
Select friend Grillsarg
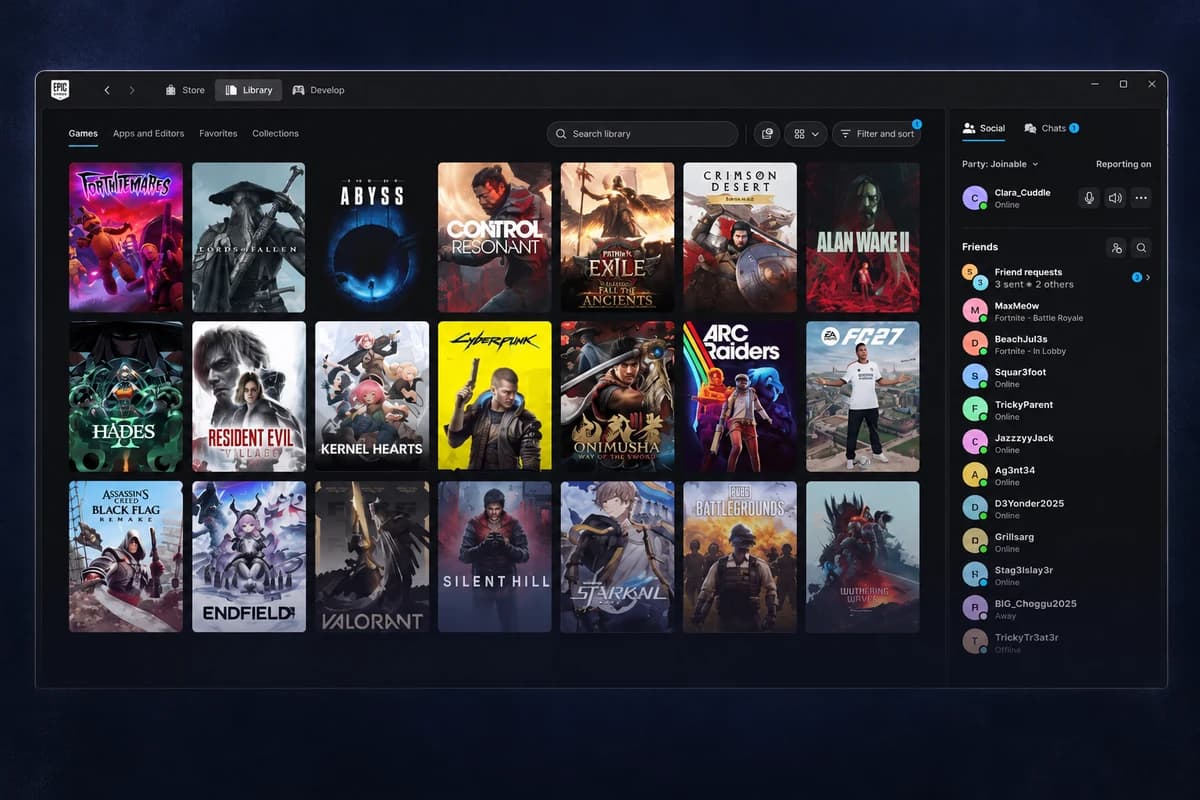(x=1056, y=542)
